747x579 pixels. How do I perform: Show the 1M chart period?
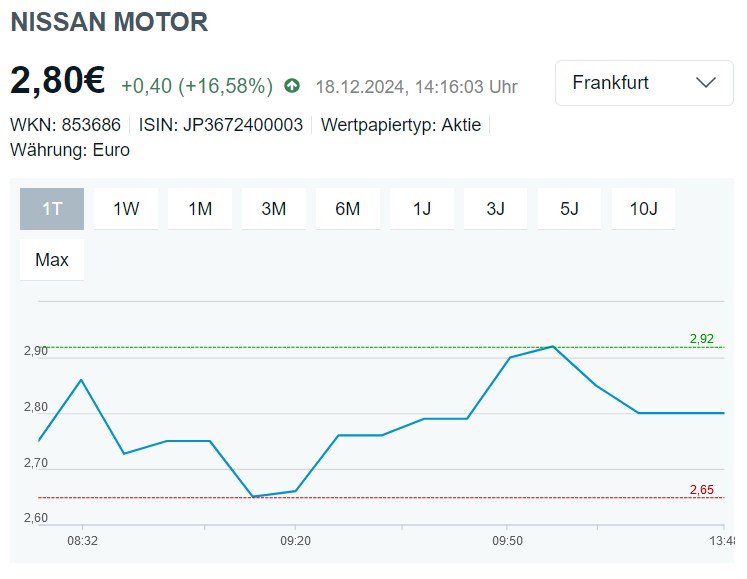coord(200,209)
